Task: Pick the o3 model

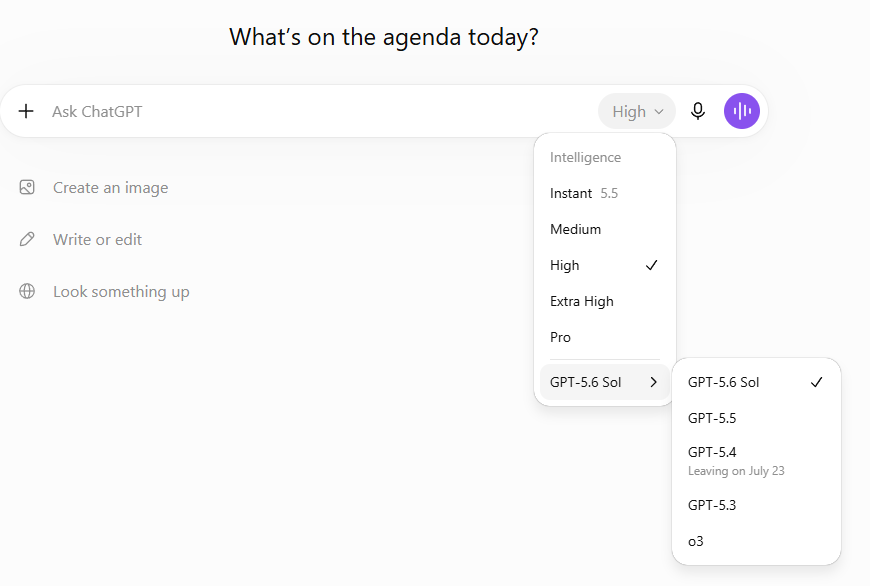Action: (756, 541)
